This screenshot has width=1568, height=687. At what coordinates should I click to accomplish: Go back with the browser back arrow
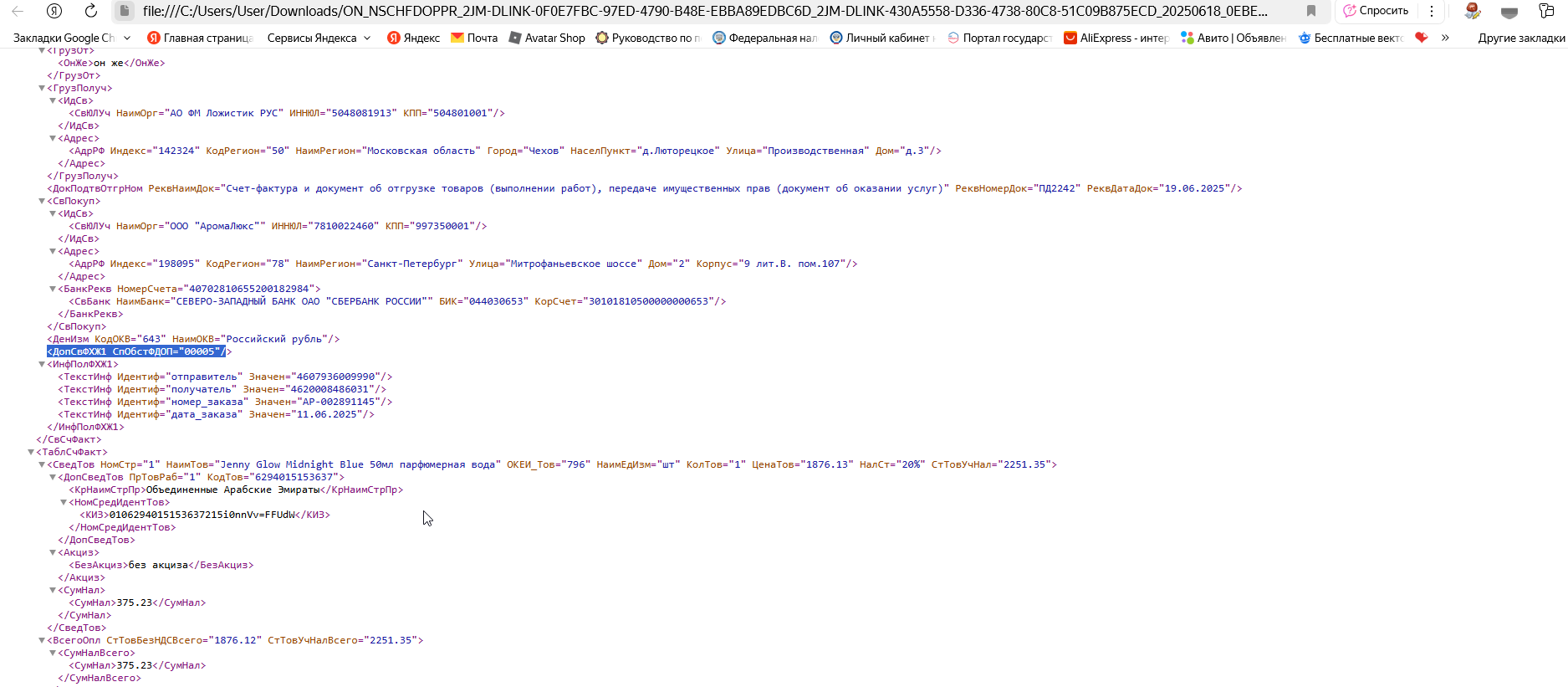pyautogui.click(x=18, y=11)
